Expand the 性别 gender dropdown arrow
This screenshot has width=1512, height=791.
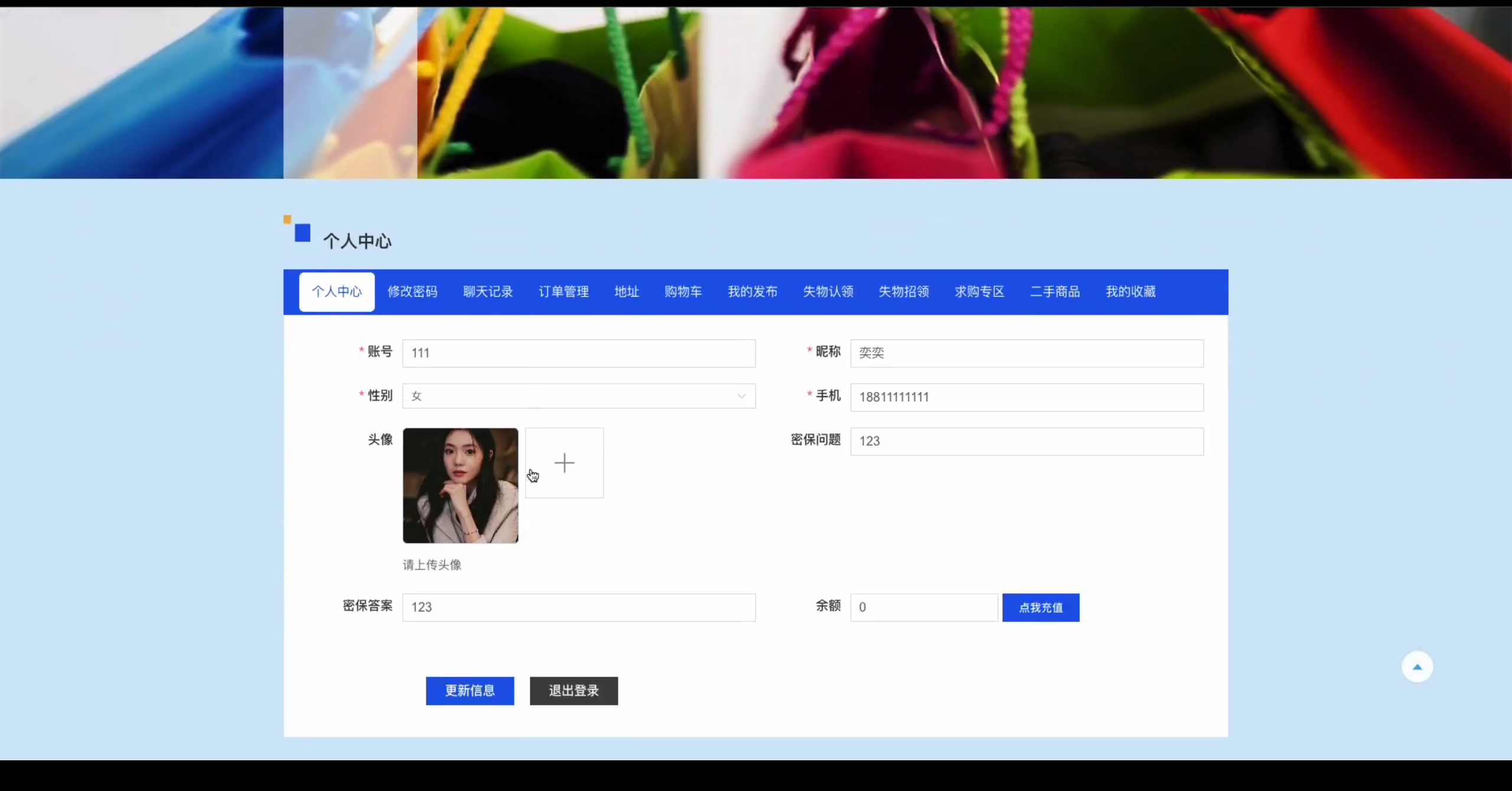(741, 396)
